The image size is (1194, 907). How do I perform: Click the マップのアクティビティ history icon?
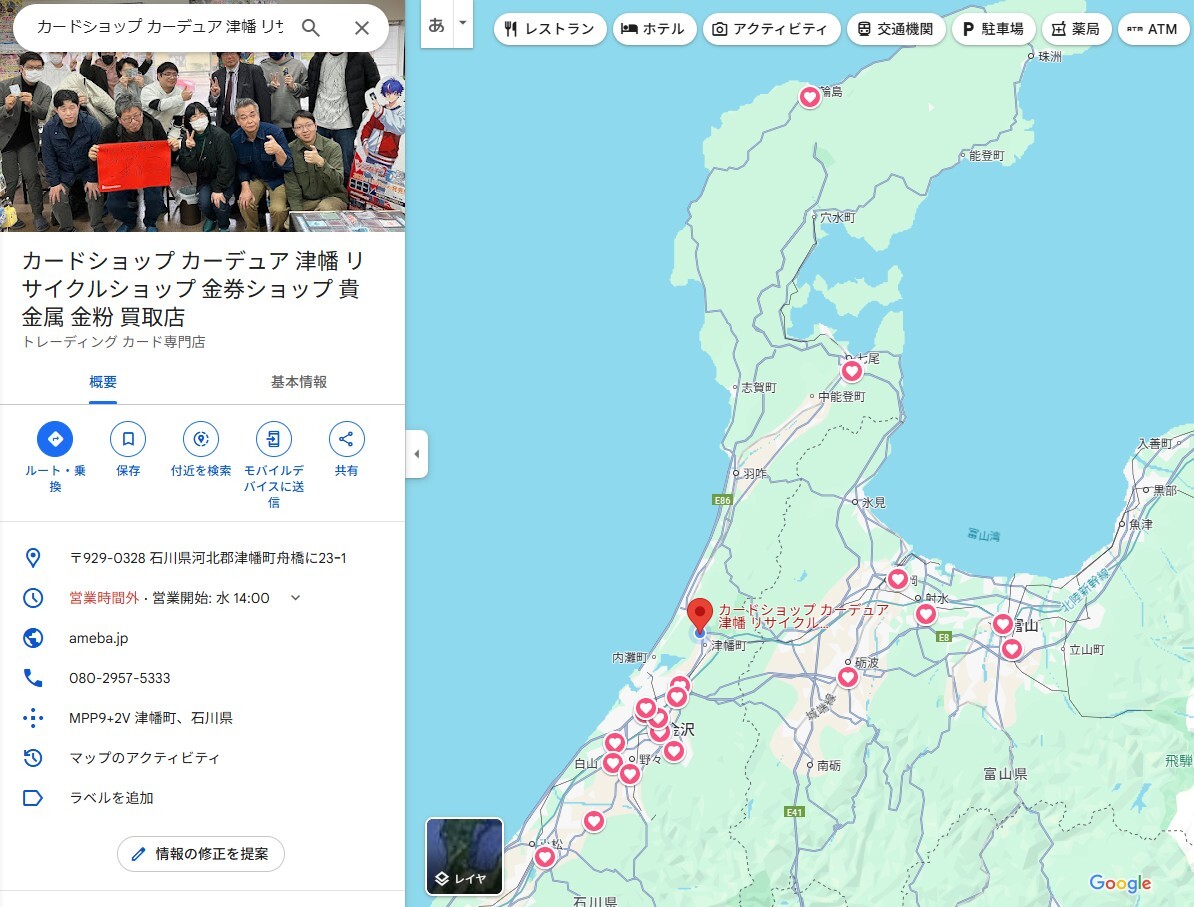click(x=33, y=758)
